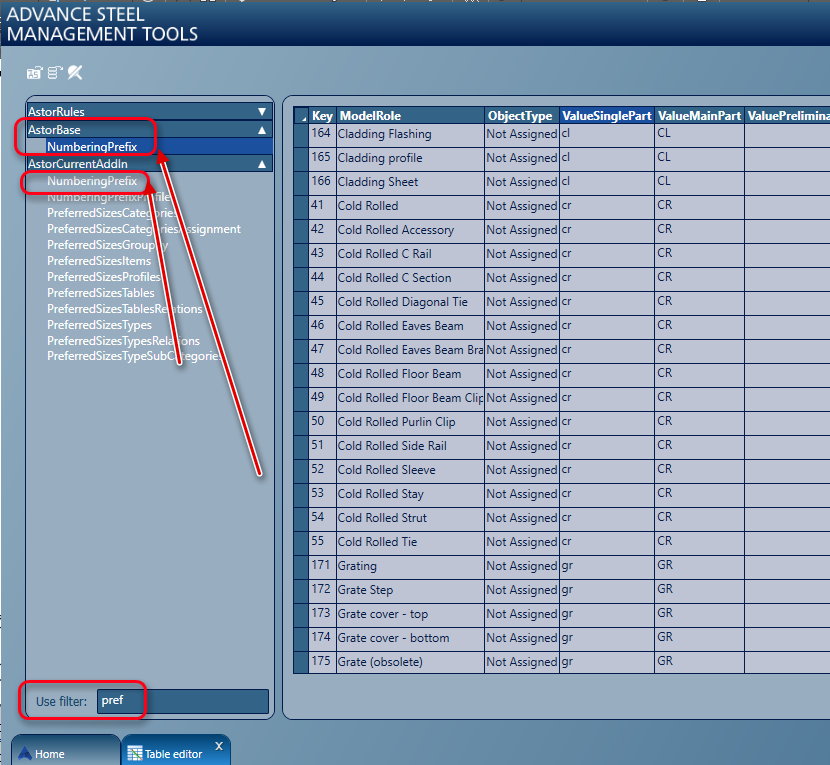
Task: Open the PreferredSizesProfiles table
Action: click(x=100, y=277)
